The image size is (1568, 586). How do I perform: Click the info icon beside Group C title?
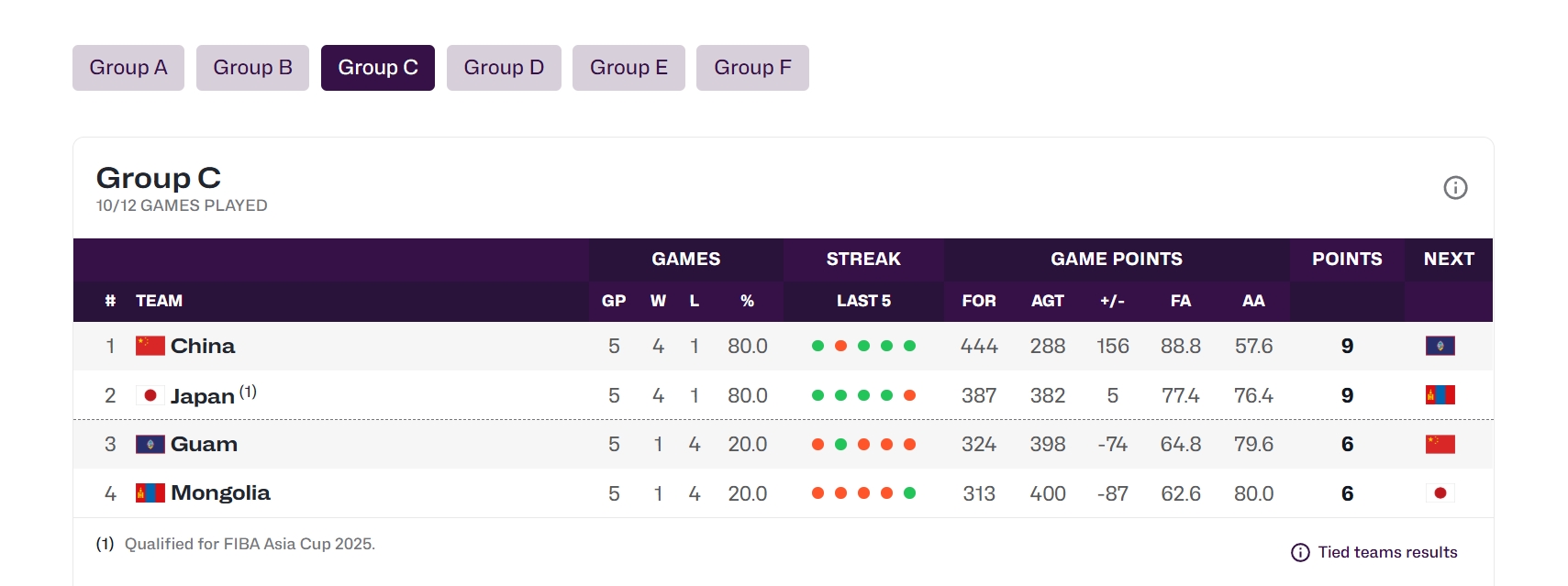[1455, 188]
